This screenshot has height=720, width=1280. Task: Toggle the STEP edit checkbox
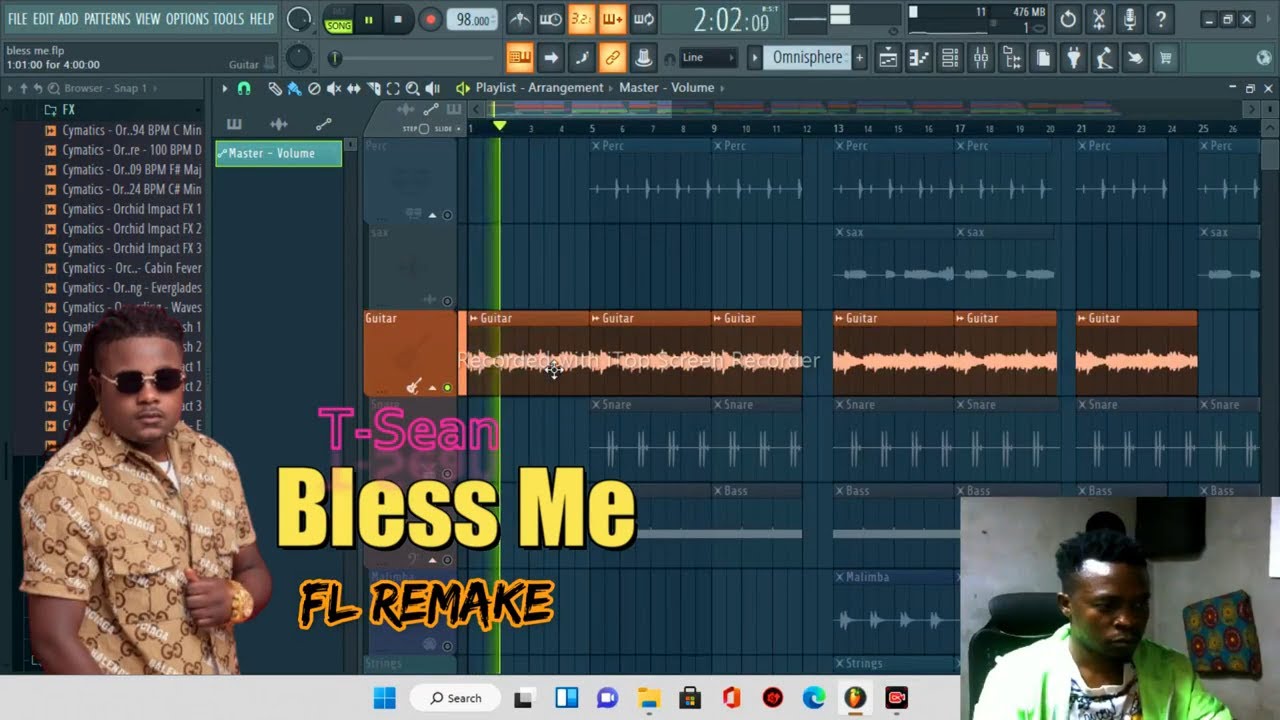(x=423, y=129)
